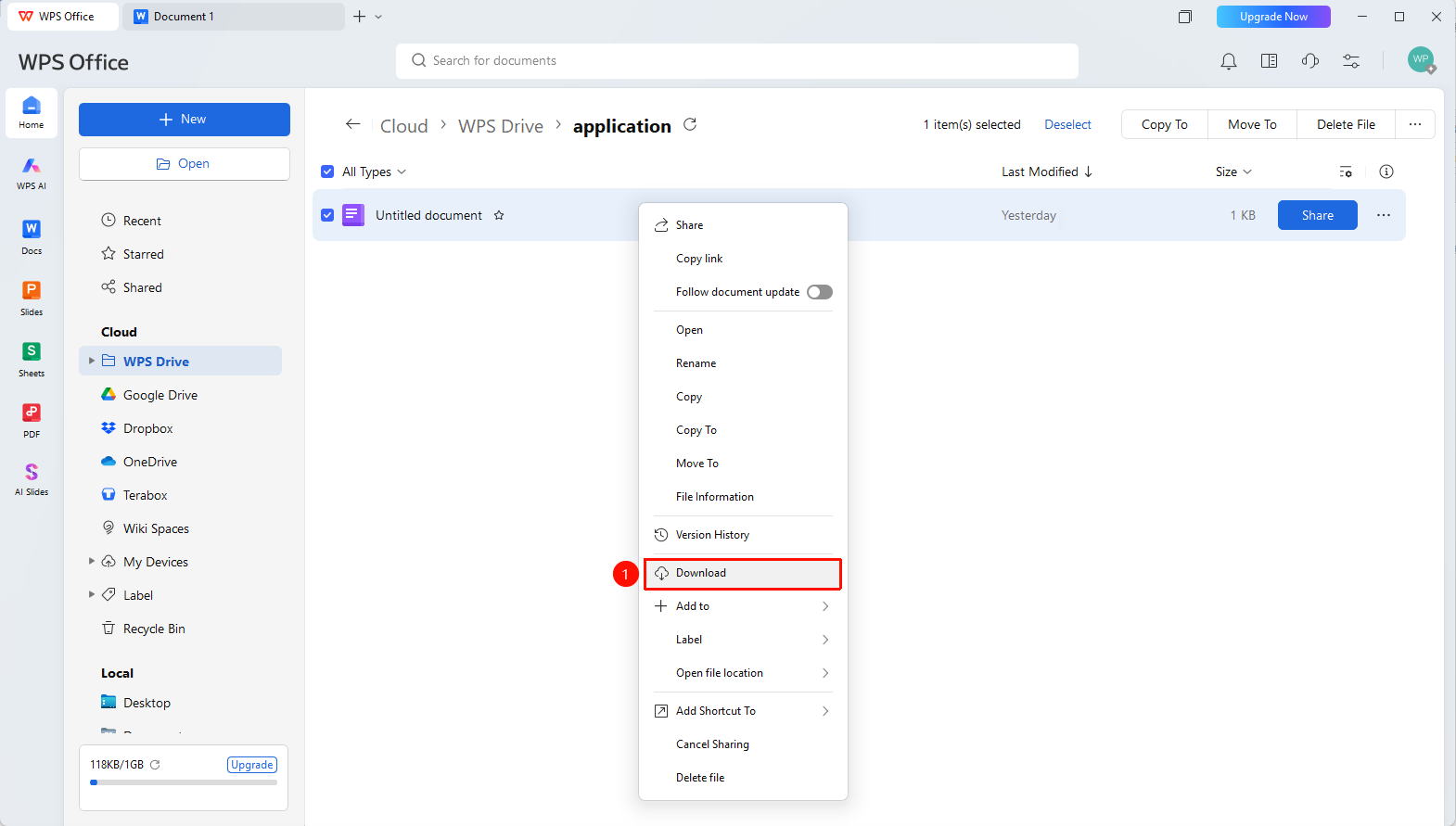Click the notifications bell icon
Screen dimensions: 1456x826
(x=1229, y=61)
